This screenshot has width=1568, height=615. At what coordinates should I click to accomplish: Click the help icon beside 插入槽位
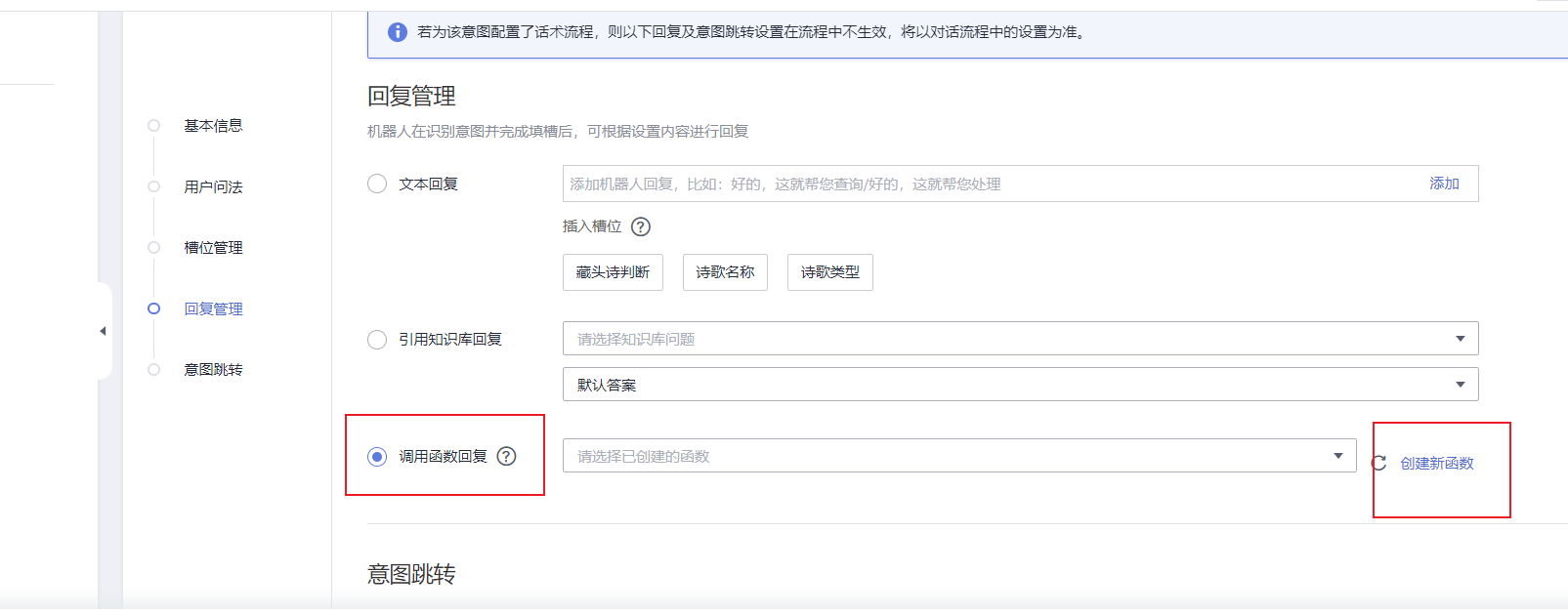coord(641,226)
